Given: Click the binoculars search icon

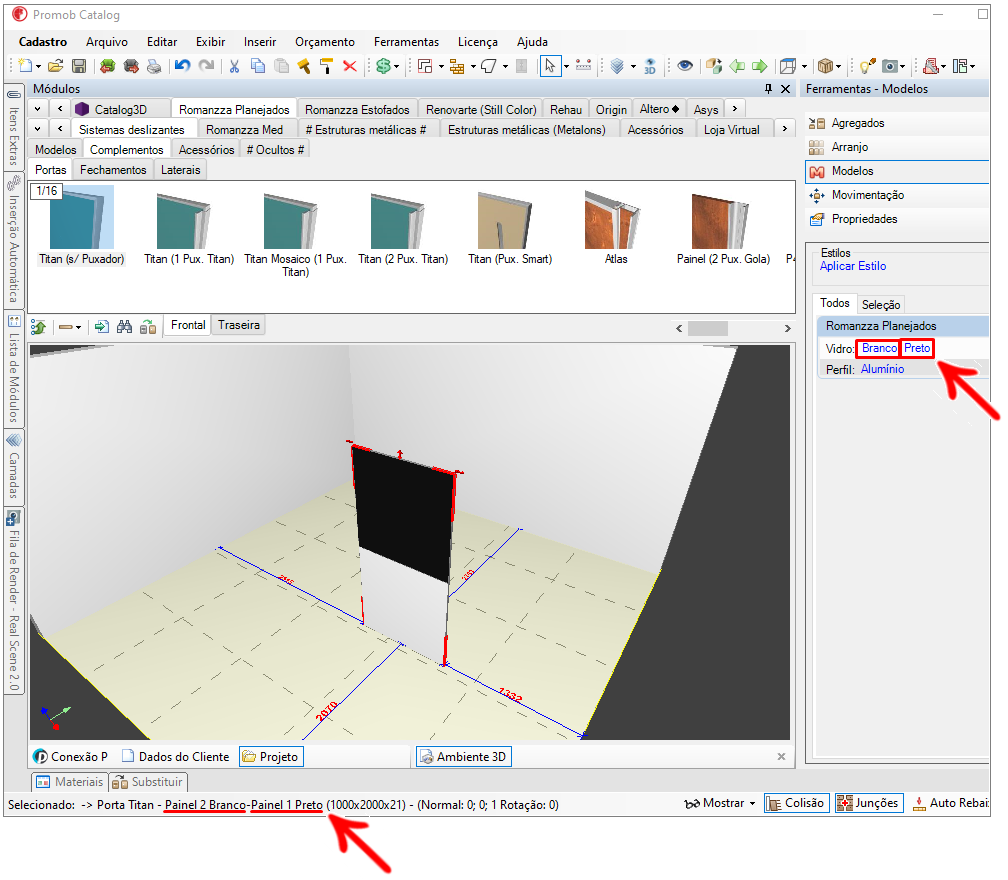Looking at the screenshot, I should (x=124, y=327).
